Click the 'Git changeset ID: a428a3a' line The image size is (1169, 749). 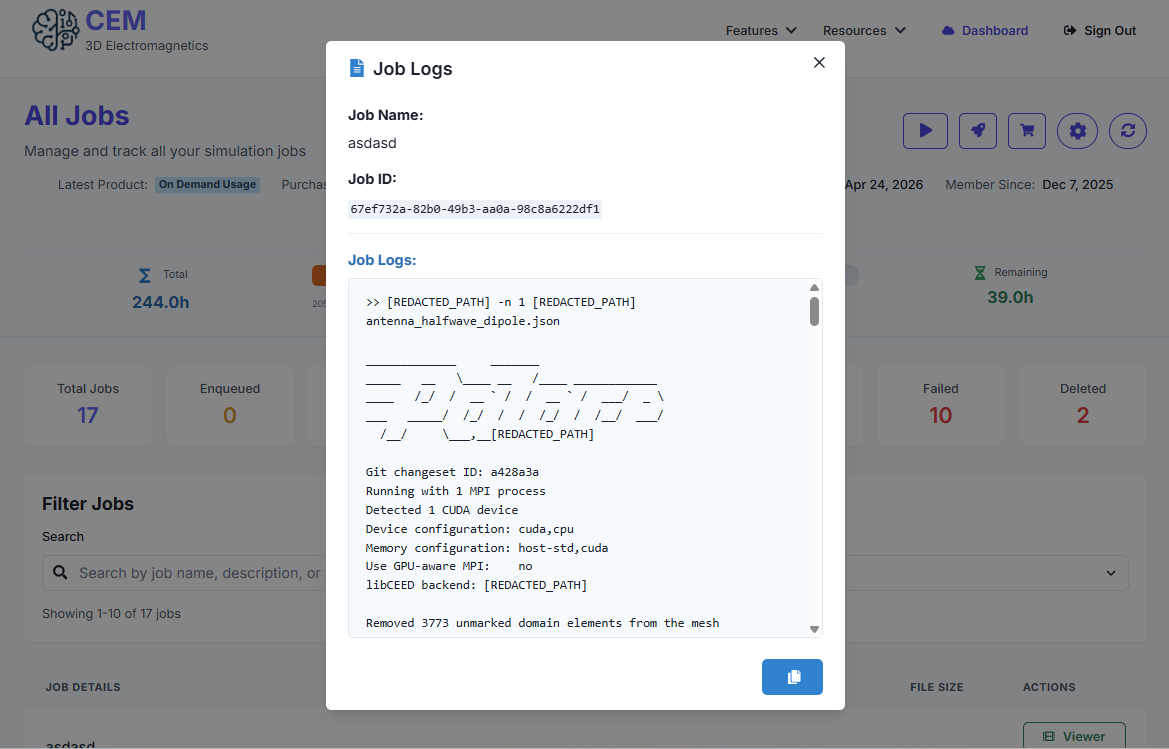click(x=452, y=472)
